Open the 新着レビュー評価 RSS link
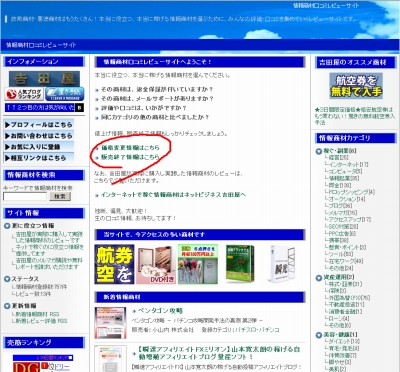 coord(41,321)
